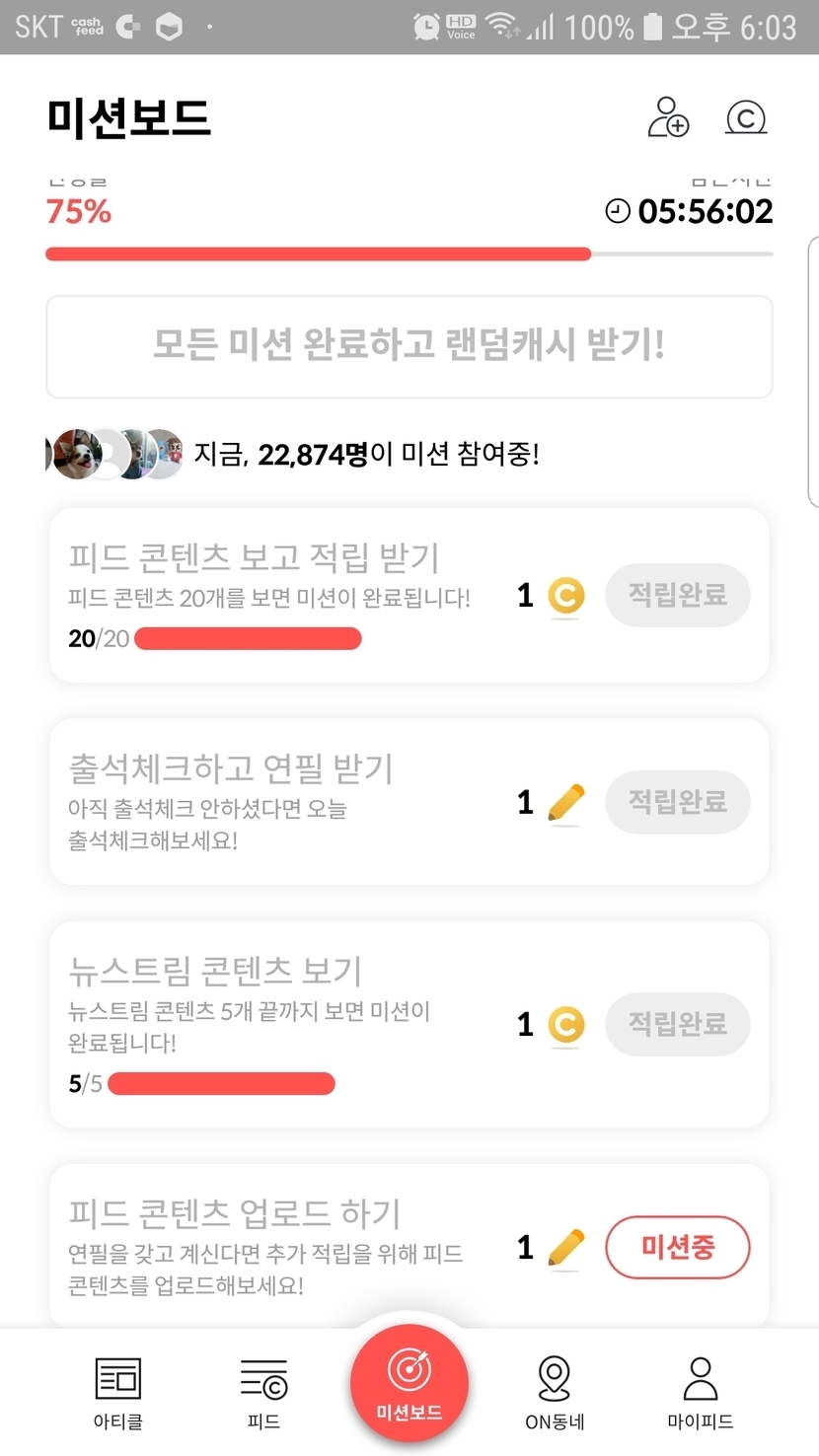Screen dimensions: 819x1456
Task: Tap 적립완료 button for 뉴스트림 mission
Action: point(677,1024)
